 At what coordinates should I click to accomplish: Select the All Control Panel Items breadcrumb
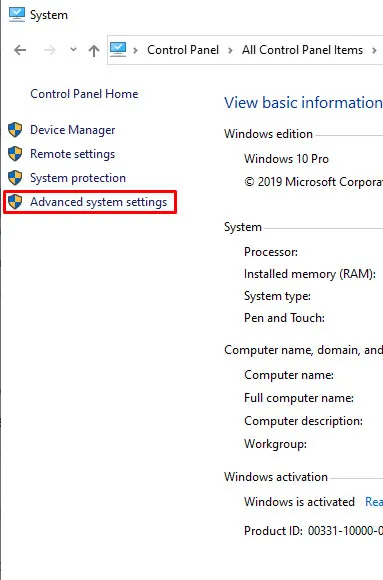[302, 50]
